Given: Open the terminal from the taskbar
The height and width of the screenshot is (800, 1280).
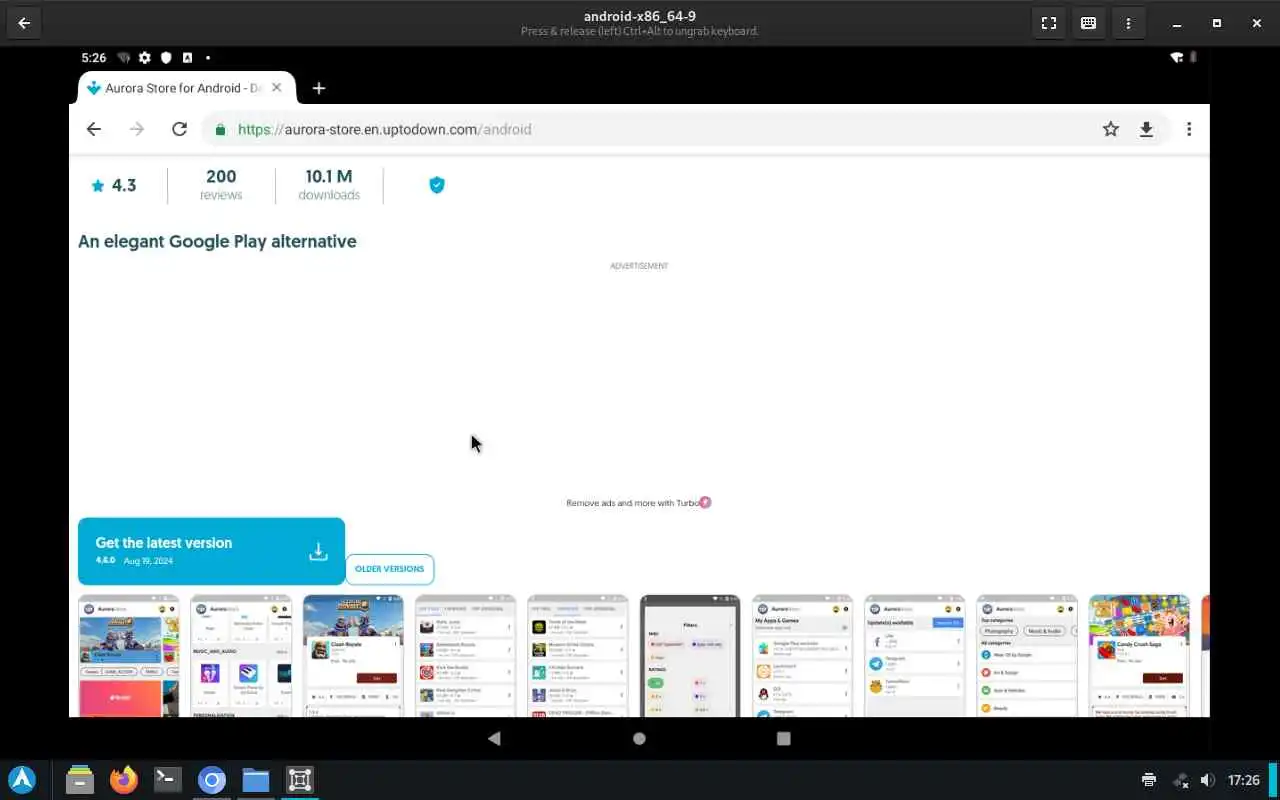Looking at the screenshot, I should (168, 780).
